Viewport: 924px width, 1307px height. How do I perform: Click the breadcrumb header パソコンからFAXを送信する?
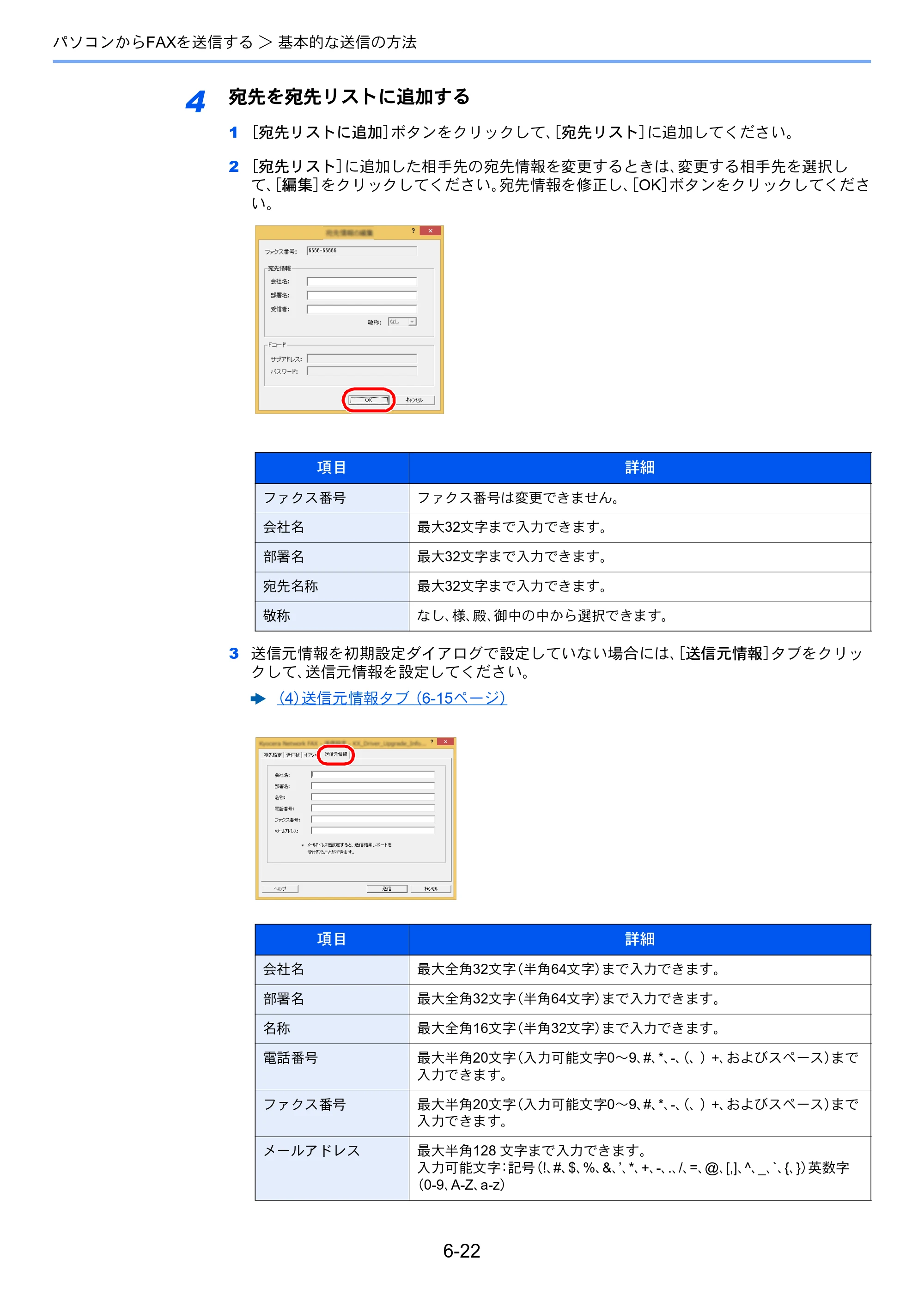pos(152,42)
